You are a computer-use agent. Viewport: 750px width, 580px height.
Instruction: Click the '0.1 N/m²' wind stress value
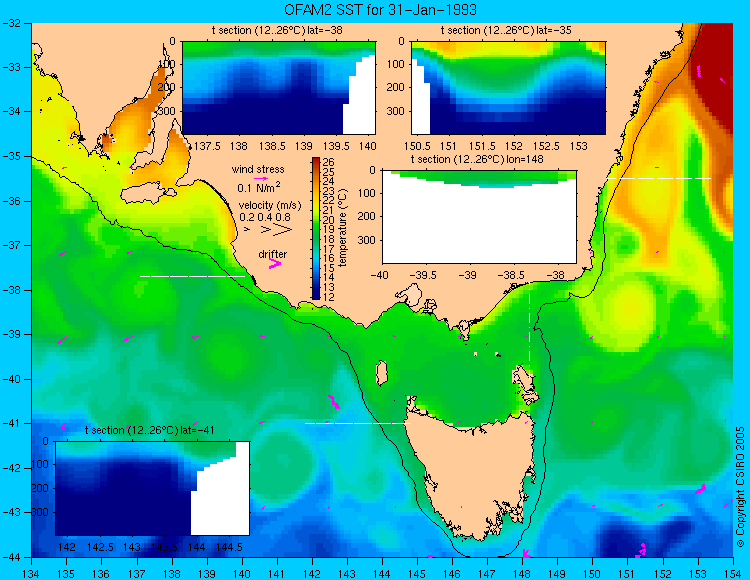click(x=259, y=187)
